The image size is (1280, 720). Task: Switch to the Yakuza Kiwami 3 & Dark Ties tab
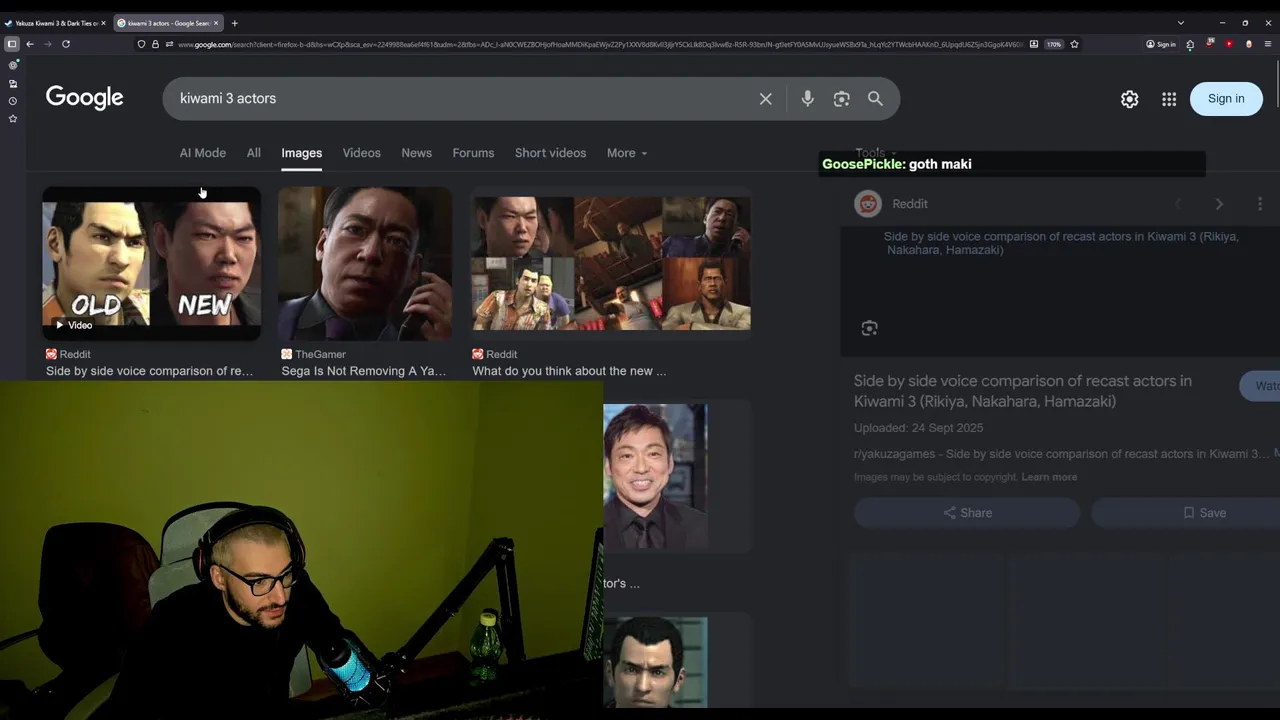click(x=55, y=23)
